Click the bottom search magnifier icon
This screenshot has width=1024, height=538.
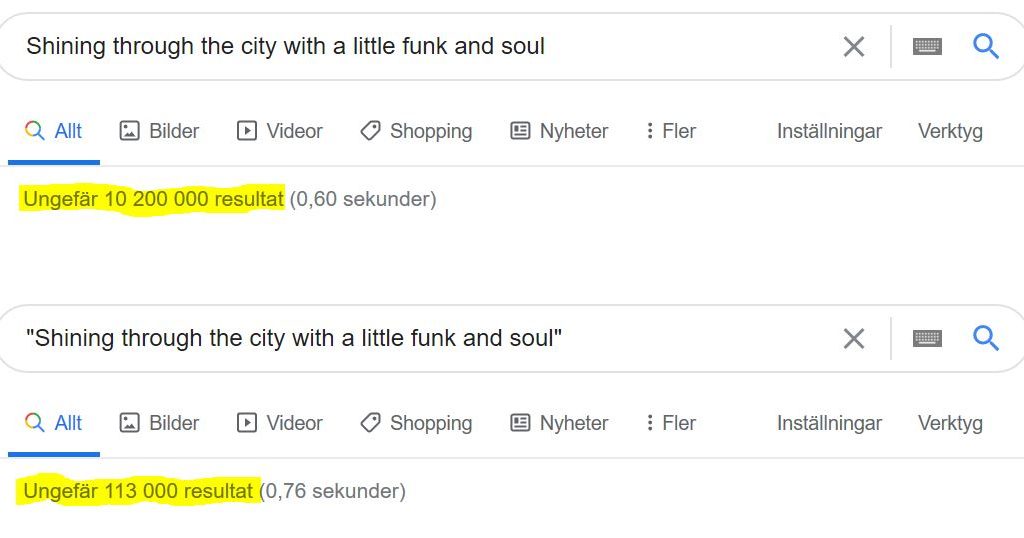[985, 338]
